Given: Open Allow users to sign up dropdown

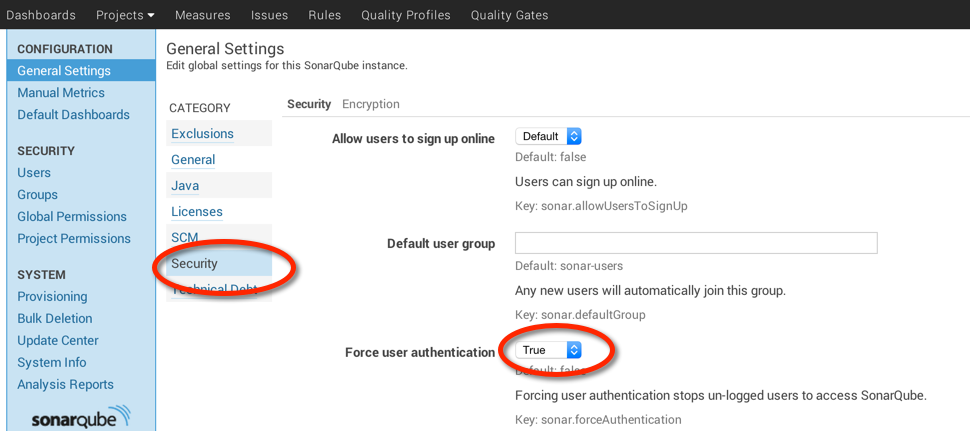Looking at the screenshot, I should pos(548,136).
